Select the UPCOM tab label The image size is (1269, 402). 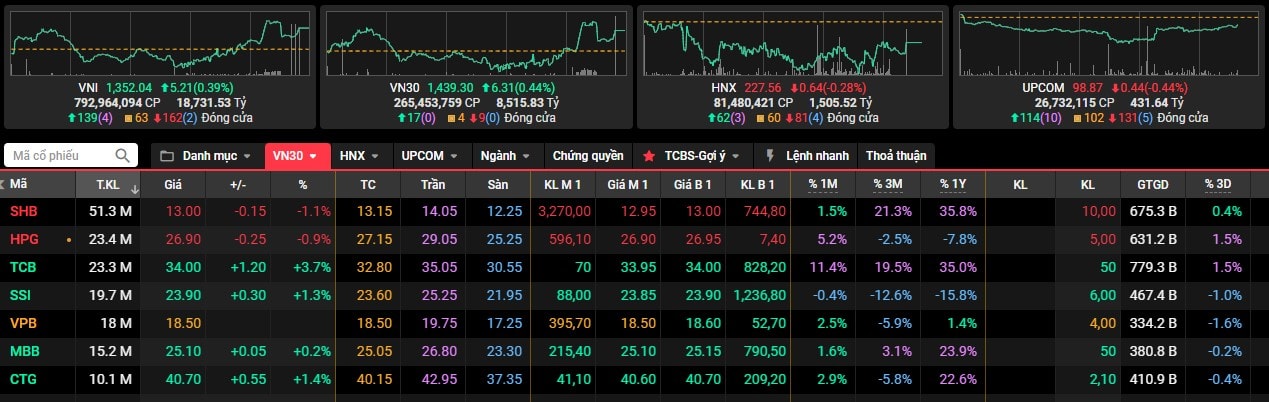pyautogui.click(x=422, y=156)
